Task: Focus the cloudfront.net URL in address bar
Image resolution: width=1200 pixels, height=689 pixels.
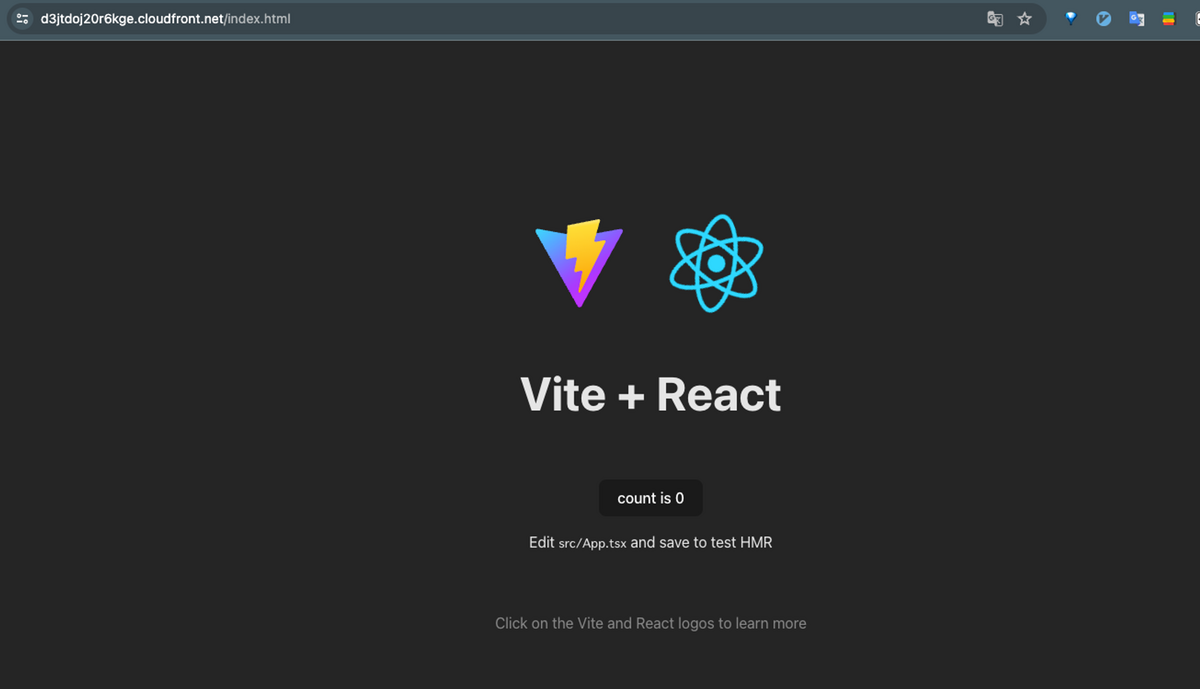Action: [165, 18]
